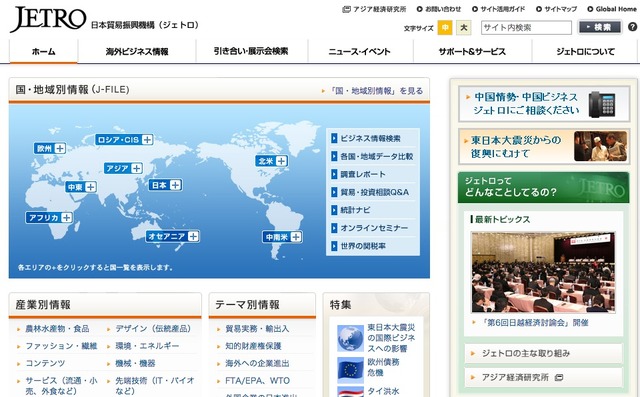Image resolution: width=640 pixels, height=397 pixels.
Task: Open 環境・エネルギー industry link
Action: pos(147,346)
